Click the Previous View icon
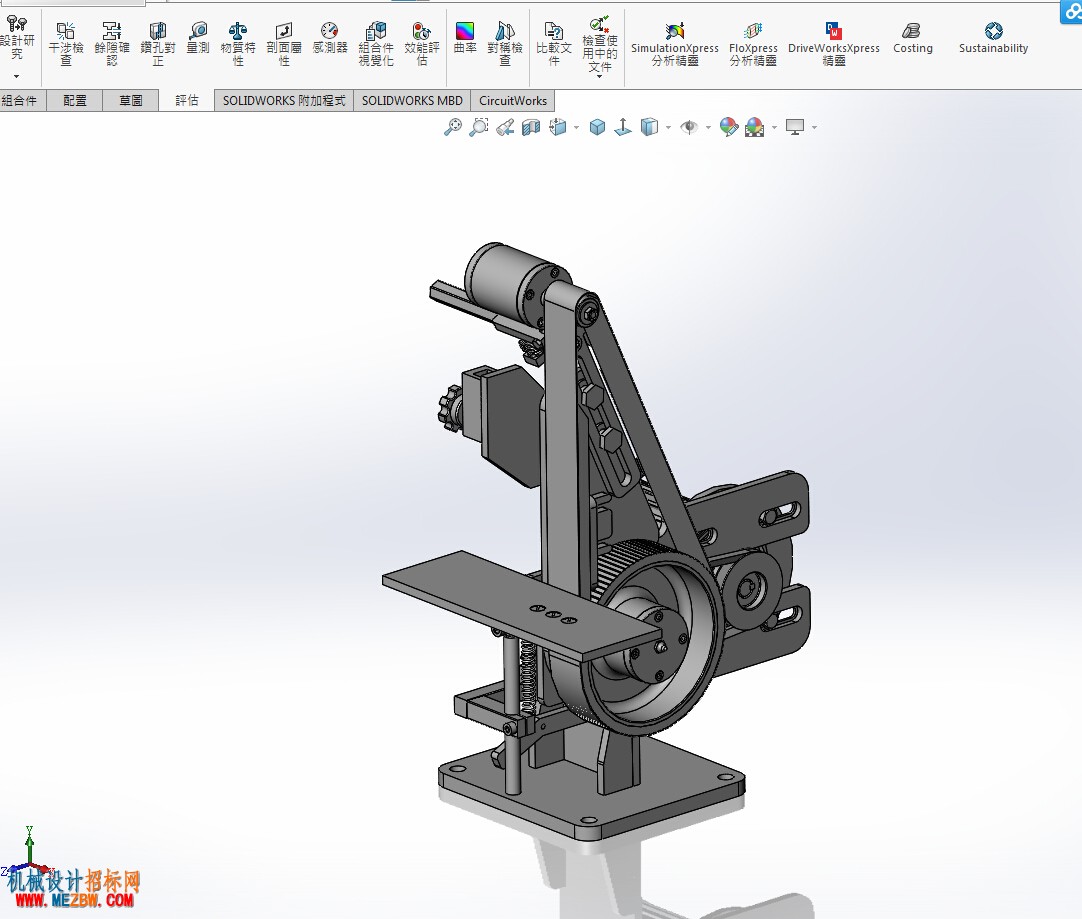 tap(505, 127)
